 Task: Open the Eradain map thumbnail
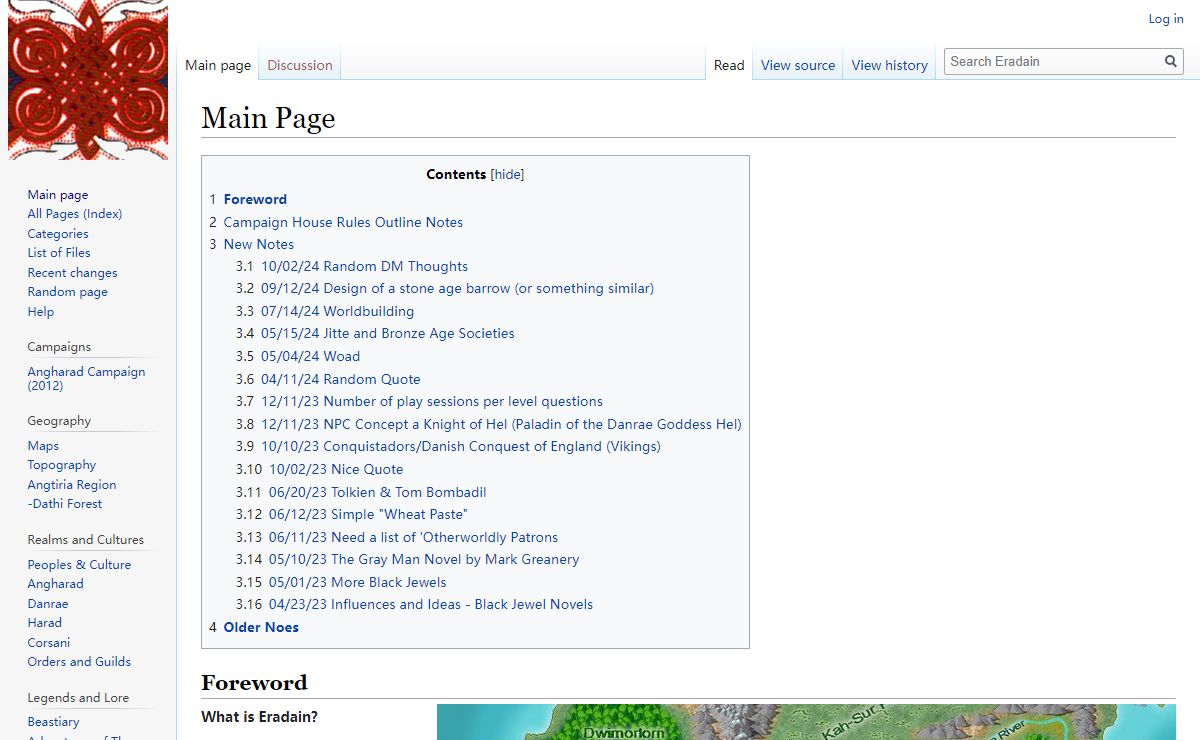coord(806,722)
